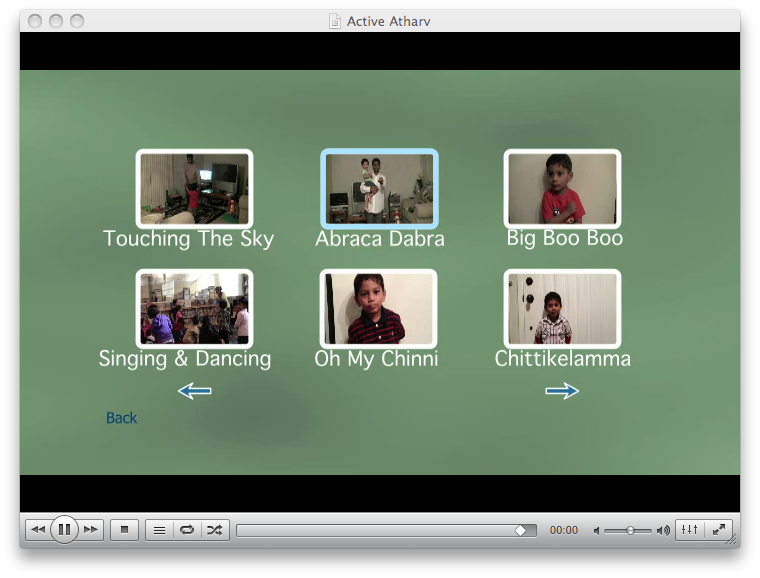This screenshot has width=760, height=578.
Task: Mute audio via the small speaker icon
Action: coord(596,531)
